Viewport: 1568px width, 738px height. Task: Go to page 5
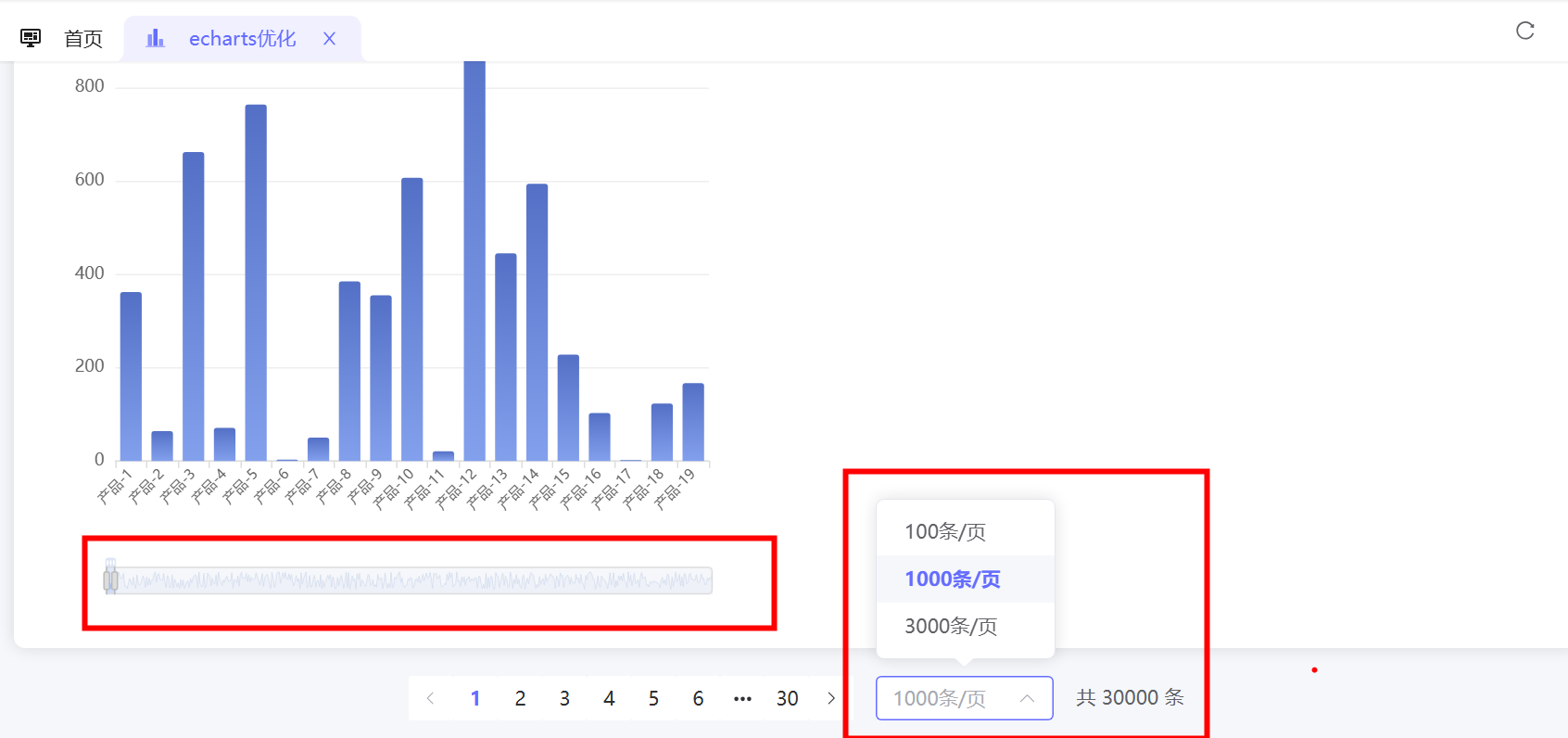653,698
